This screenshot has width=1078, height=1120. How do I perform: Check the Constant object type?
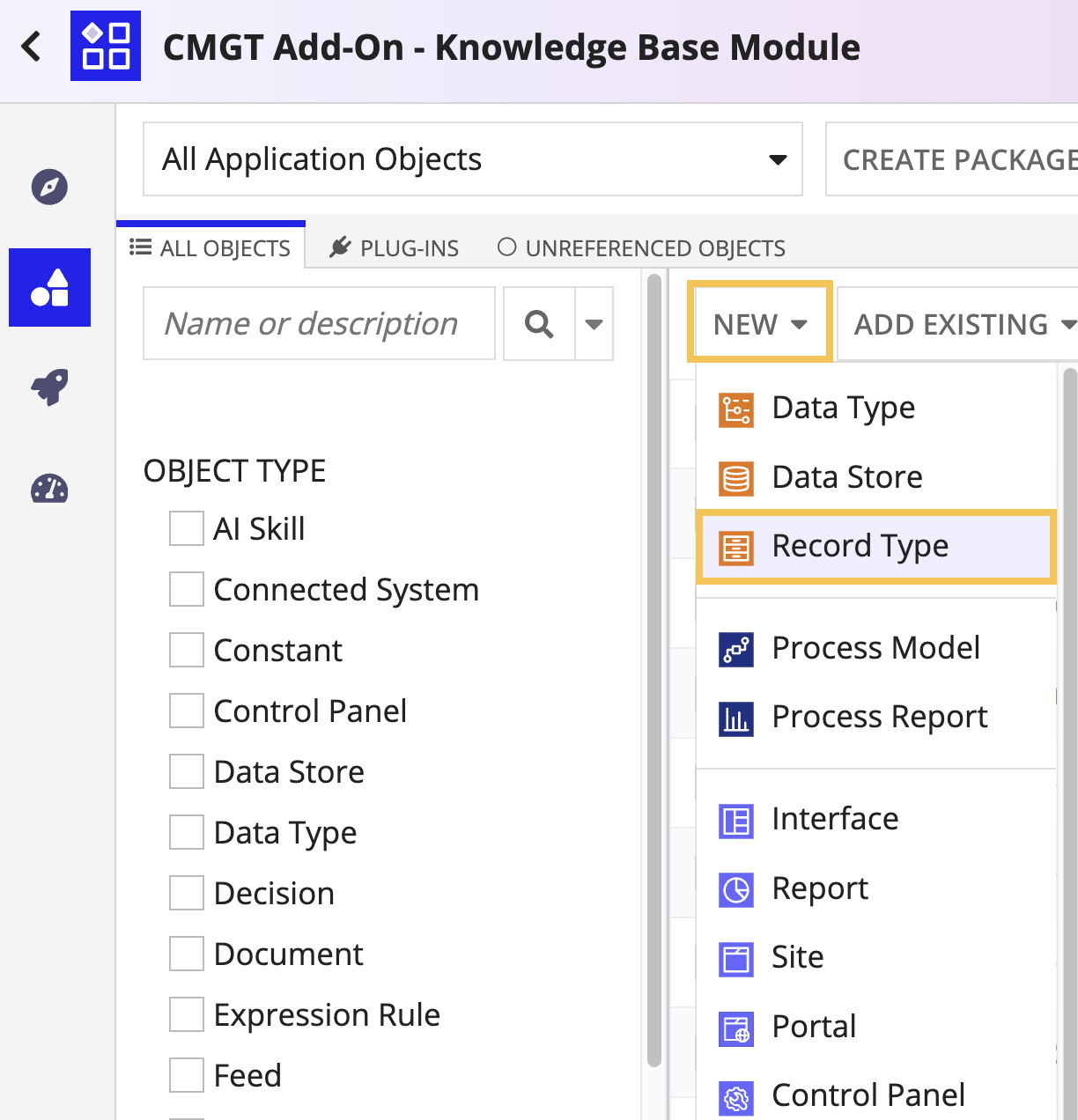point(187,650)
